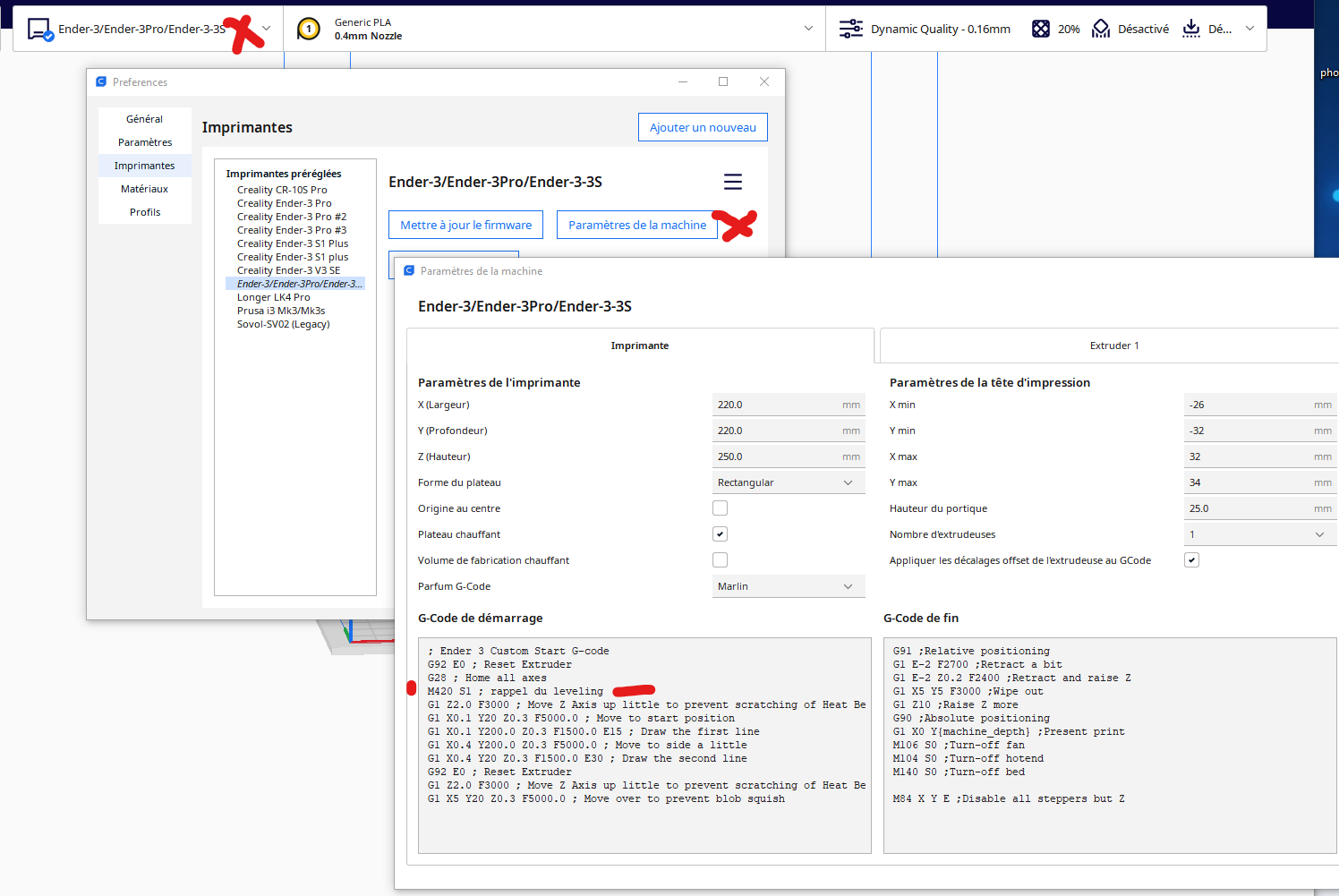This screenshot has width=1339, height=896.
Task: Click inside G-Code de démarrage text area
Action: point(644,746)
